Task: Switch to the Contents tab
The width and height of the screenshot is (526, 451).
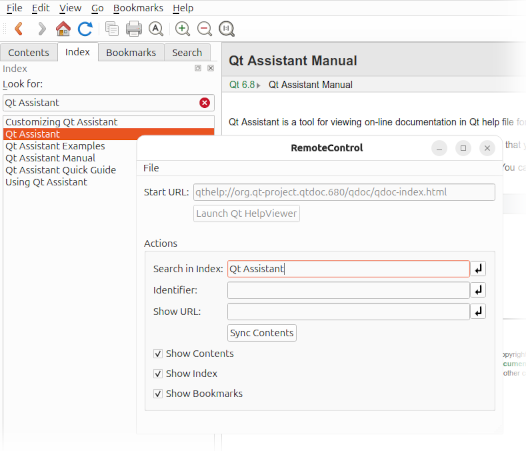Action: click(29, 52)
